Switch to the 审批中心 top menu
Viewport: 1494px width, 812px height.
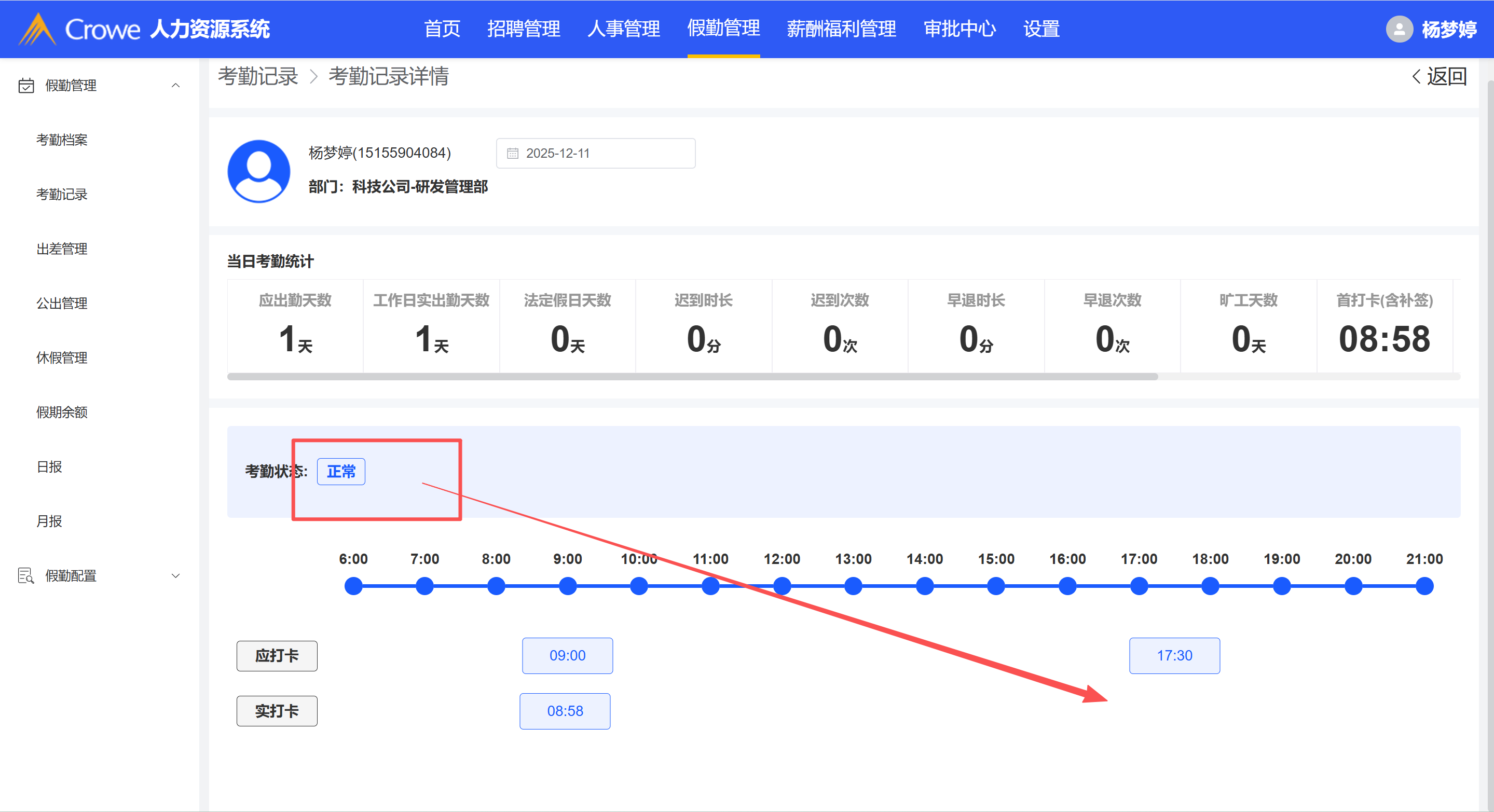(960, 29)
